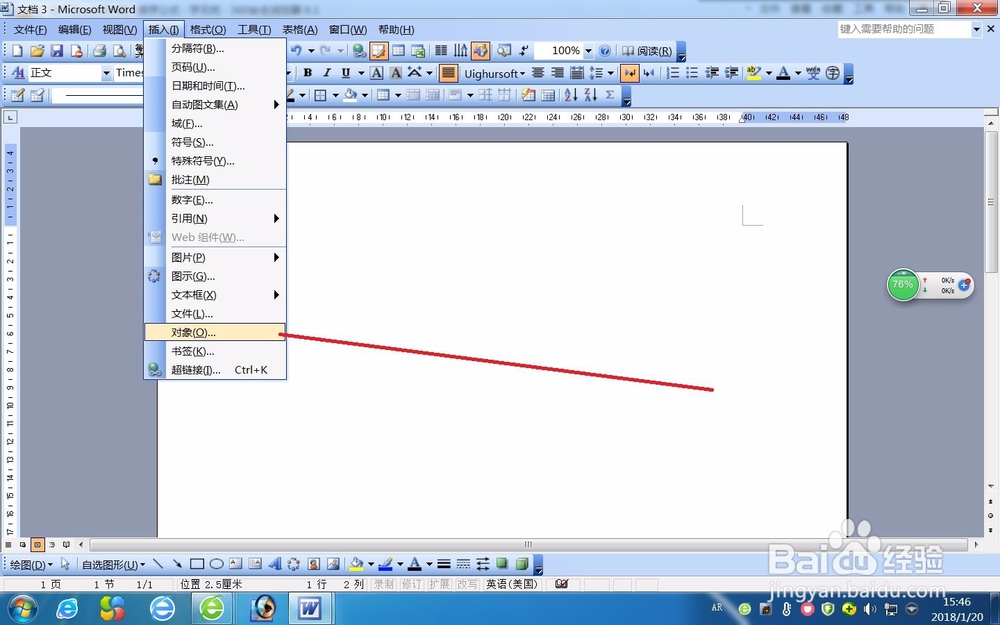The width and height of the screenshot is (1000, 625).
Task: Click enclosed characters circle icon
Action: pyautogui.click(x=832, y=73)
